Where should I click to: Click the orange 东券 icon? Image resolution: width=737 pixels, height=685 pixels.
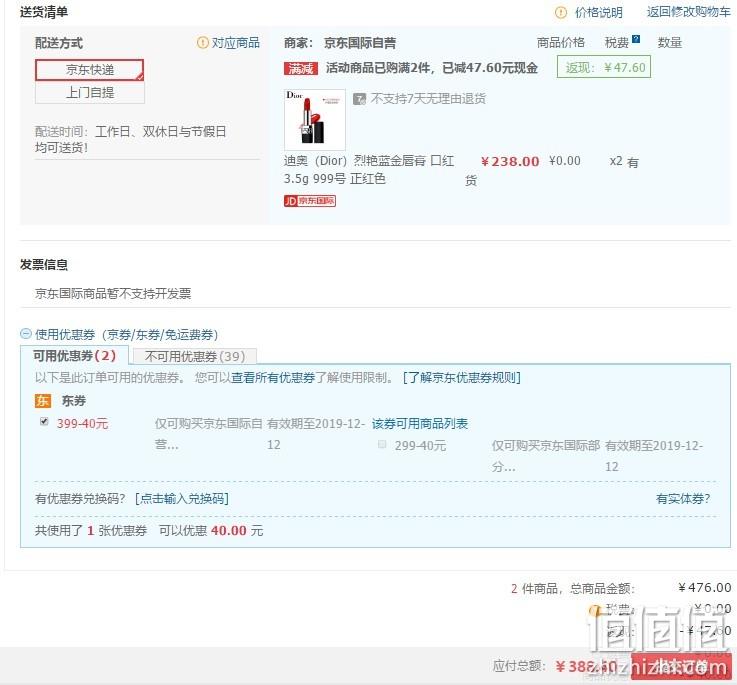(x=43, y=401)
